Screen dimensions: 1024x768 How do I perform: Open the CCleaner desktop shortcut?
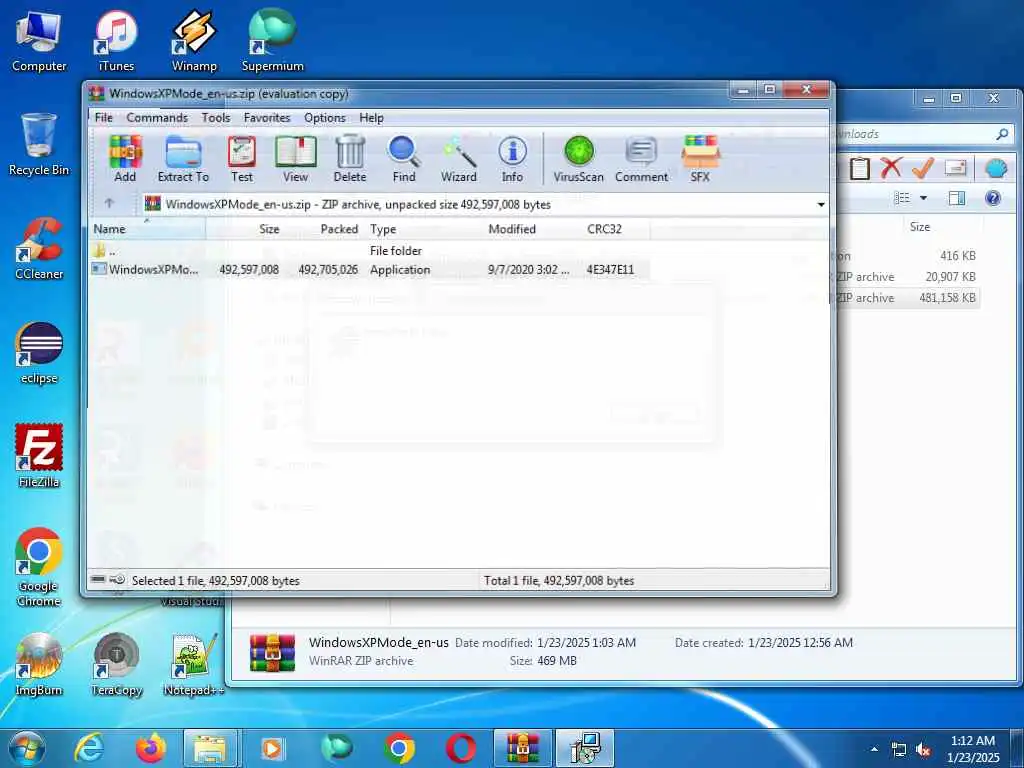(39, 248)
